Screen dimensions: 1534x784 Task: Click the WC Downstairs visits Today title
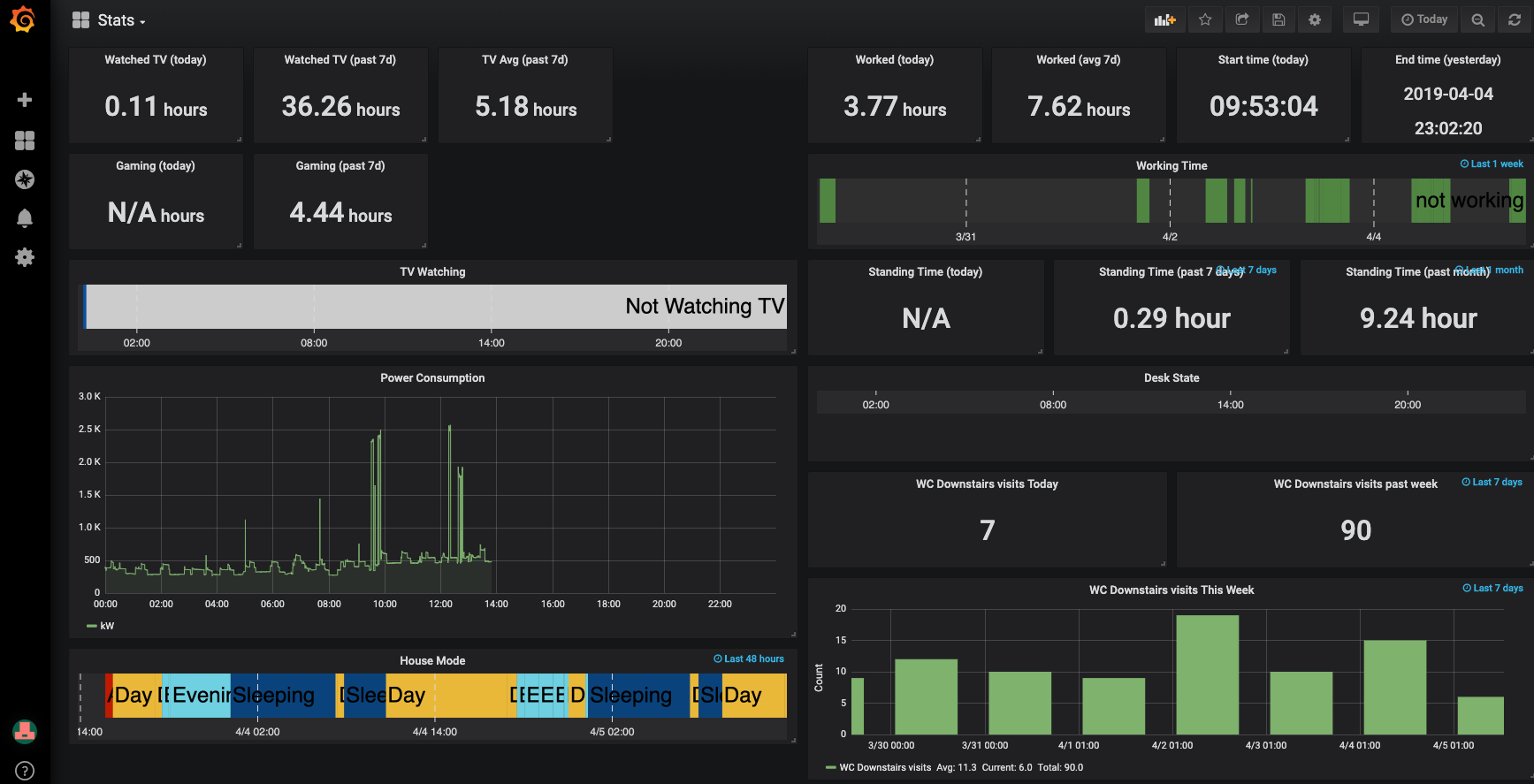pyautogui.click(x=987, y=484)
